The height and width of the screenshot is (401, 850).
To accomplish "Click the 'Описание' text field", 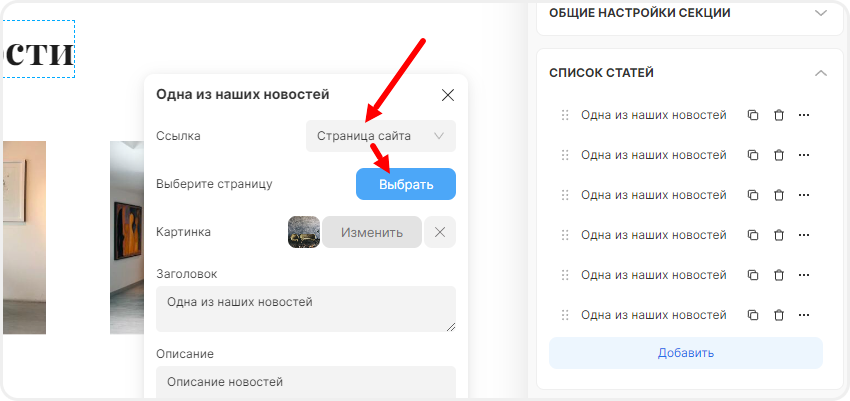I will (305, 382).
